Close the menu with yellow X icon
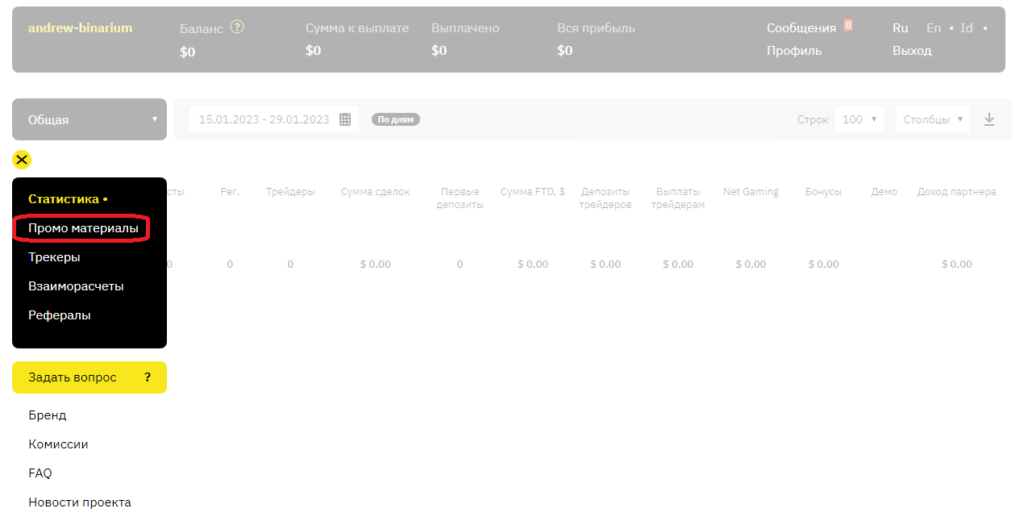Screen dimensions: 1024x525 coord(22,159)
